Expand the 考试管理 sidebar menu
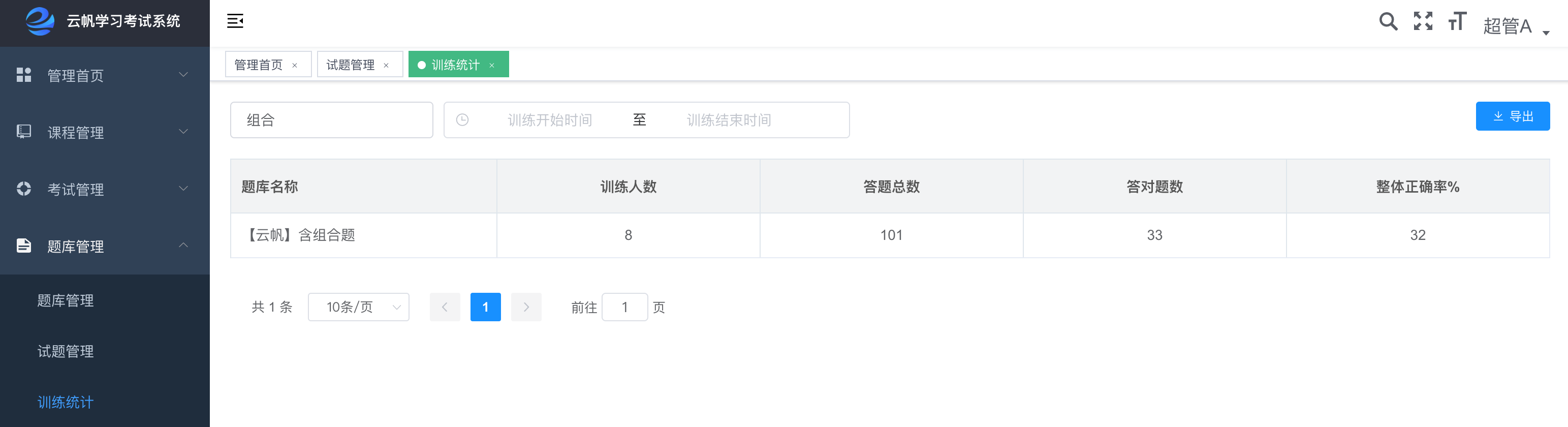The image size is (1568, 427). (105, 189)
